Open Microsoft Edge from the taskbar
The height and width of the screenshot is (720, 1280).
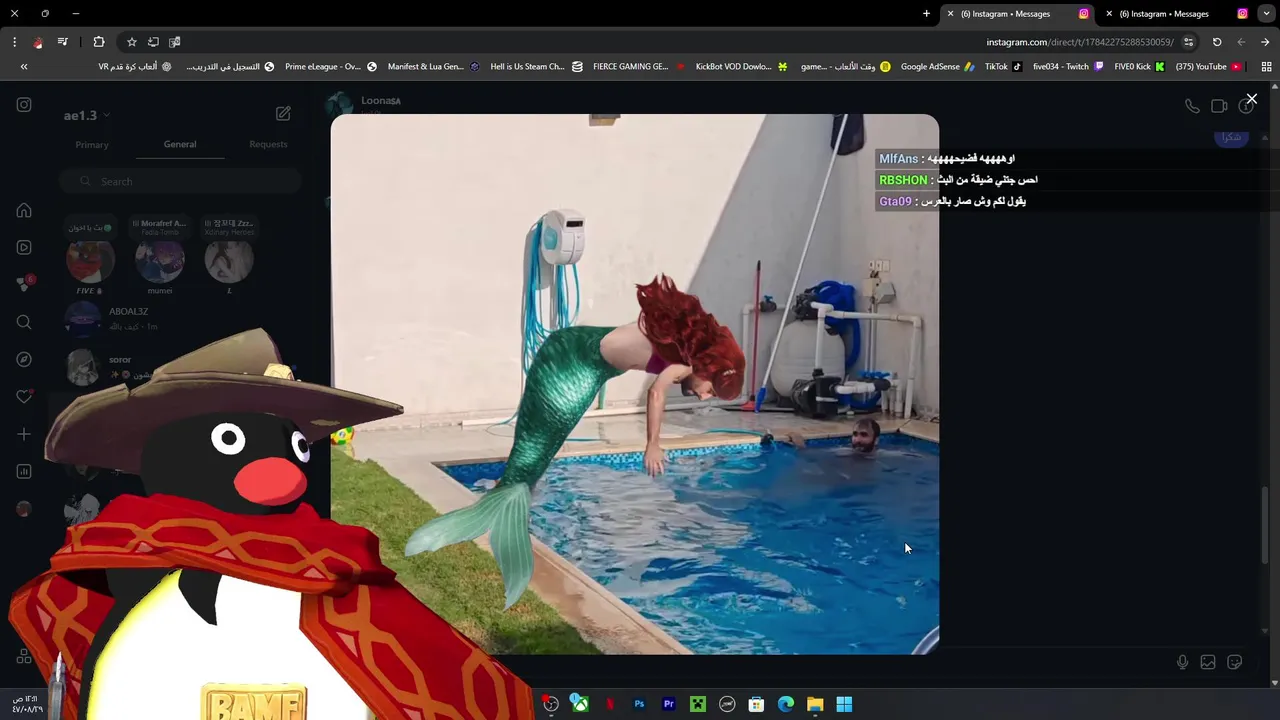tap(786, 704)
